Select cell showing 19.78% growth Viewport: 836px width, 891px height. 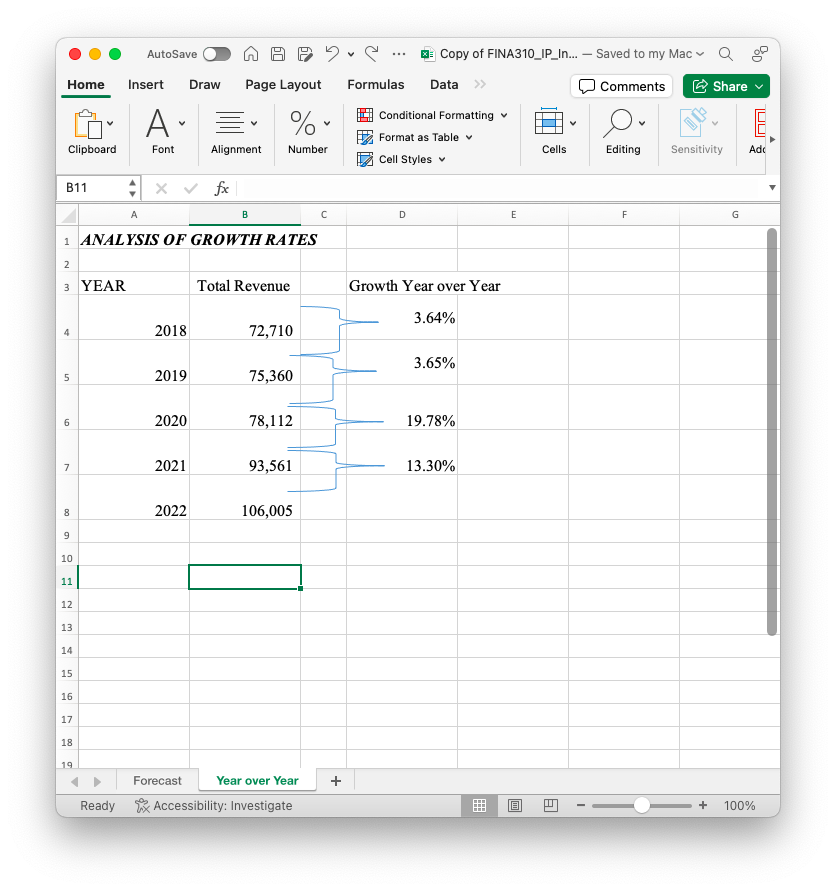(402, 407)
